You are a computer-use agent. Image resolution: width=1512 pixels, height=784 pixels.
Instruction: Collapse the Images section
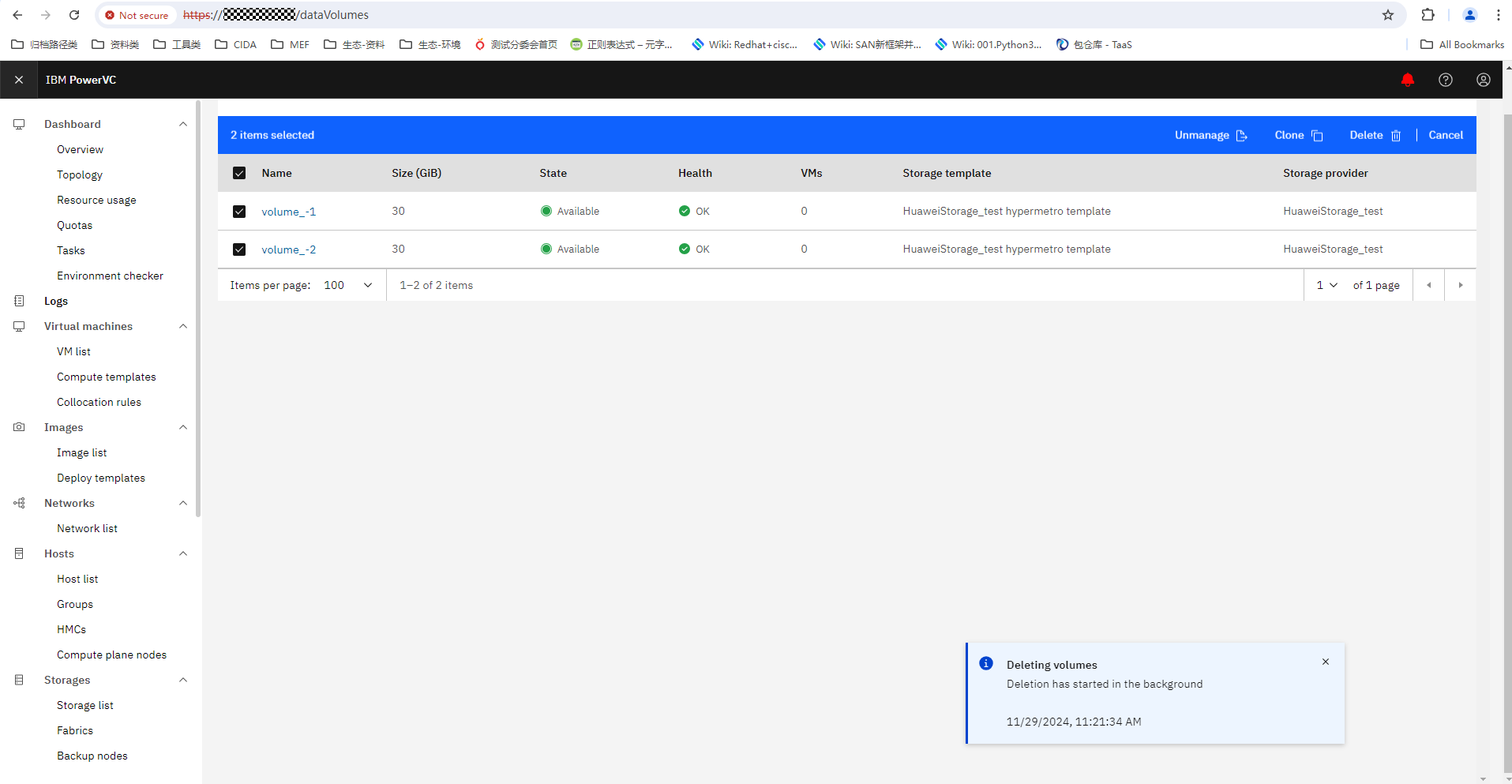pos(183,427)
